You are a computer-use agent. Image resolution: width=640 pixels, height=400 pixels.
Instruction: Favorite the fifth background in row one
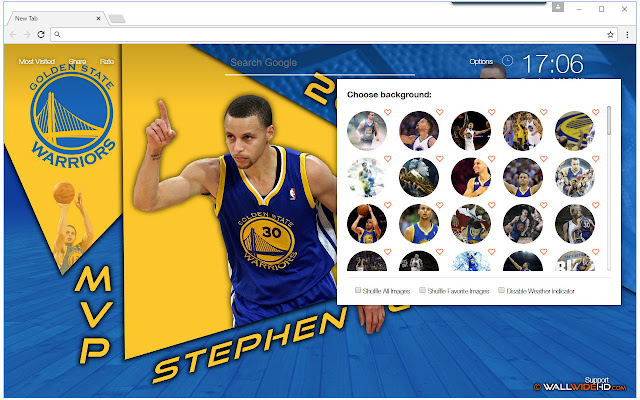(596, 112)
